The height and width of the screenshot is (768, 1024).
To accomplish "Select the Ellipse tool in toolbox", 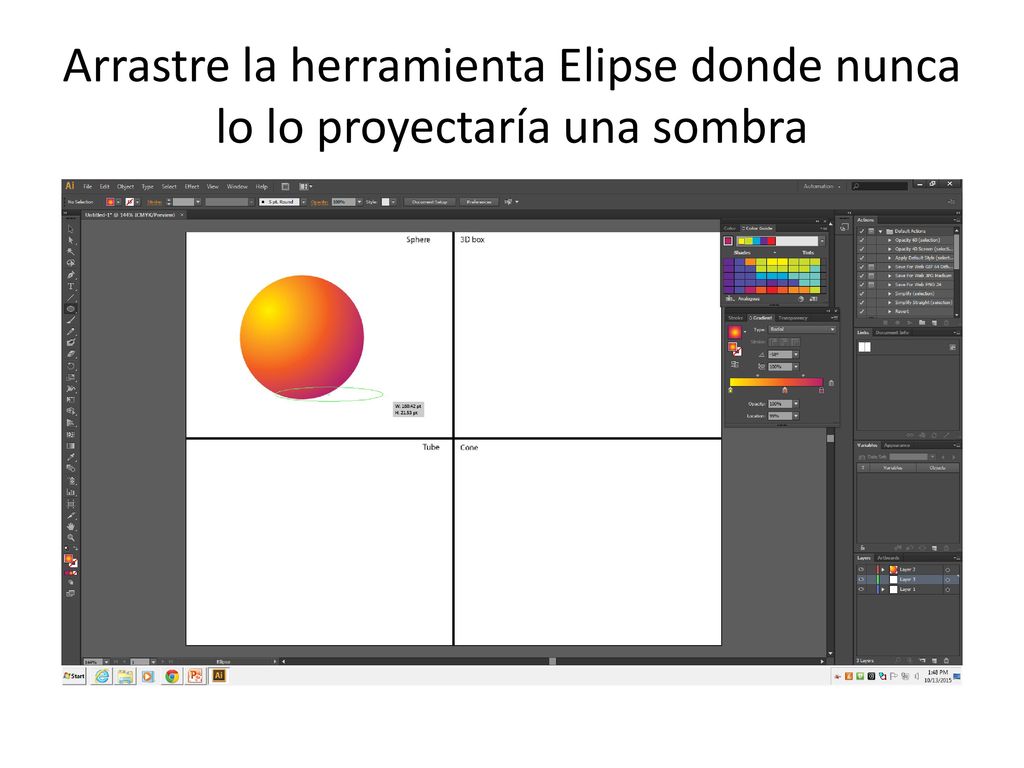I will click(x=71, y=308).
